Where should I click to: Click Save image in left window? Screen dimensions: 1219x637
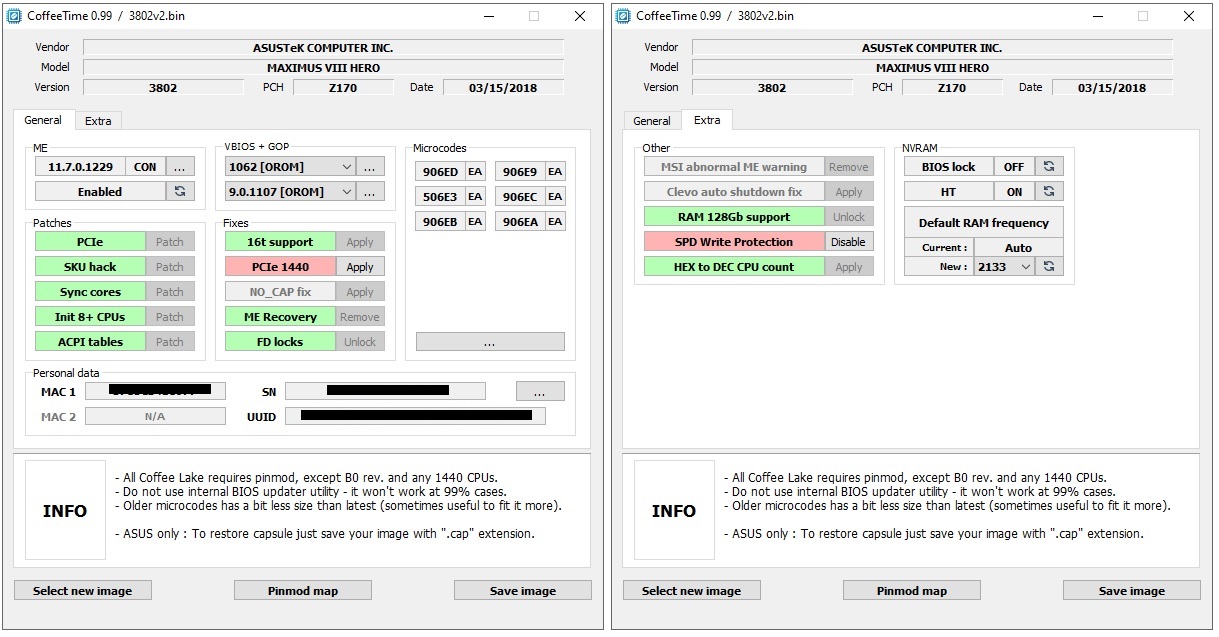pyautogui.click(x=523, y=590)
